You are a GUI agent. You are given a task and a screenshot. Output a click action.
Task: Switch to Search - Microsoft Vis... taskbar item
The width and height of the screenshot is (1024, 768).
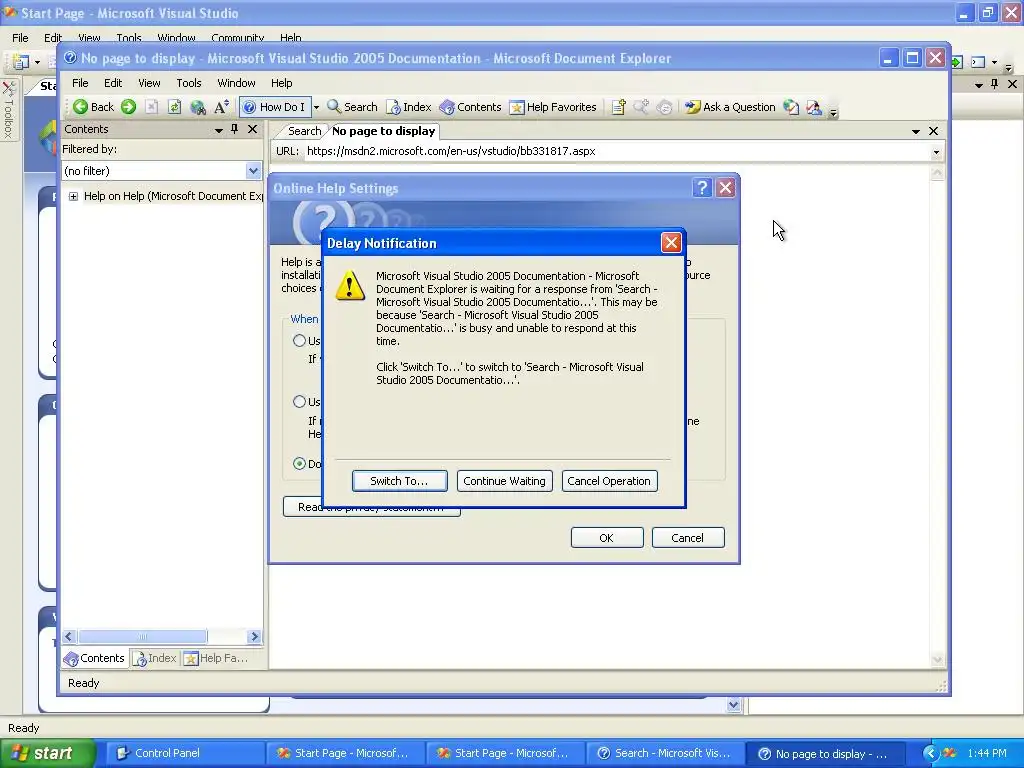[x=664, y=753]
